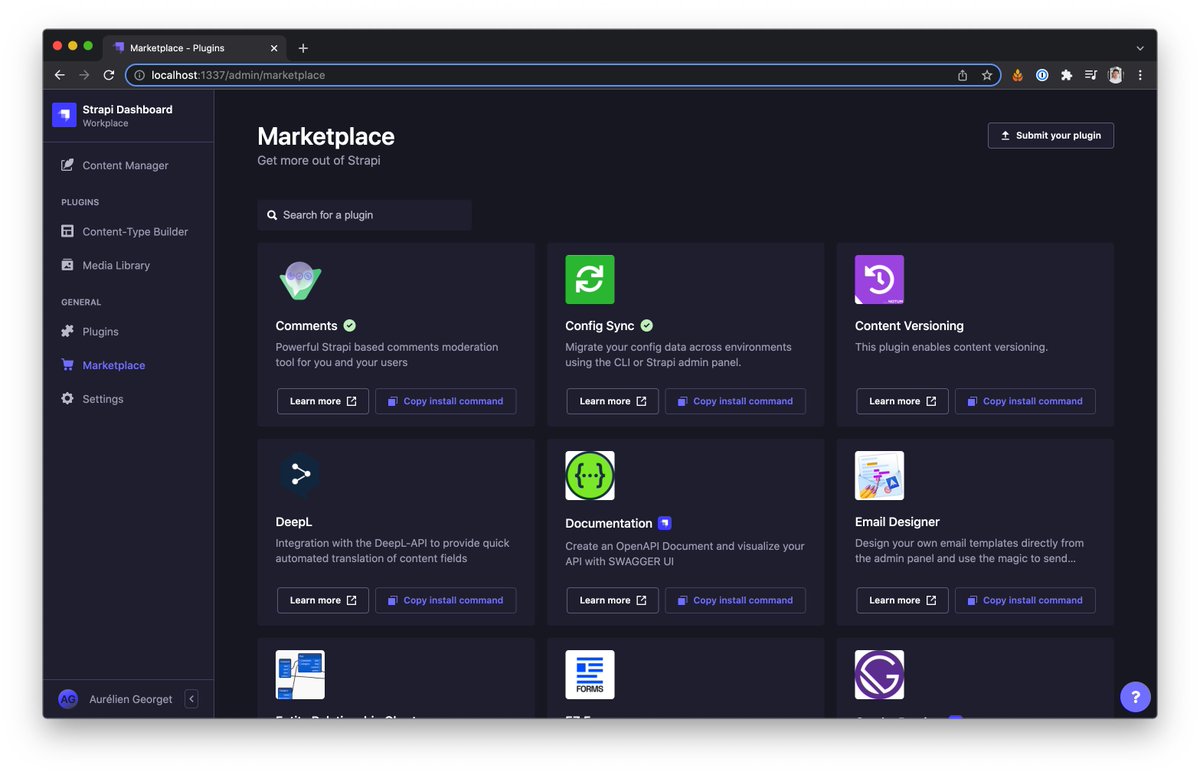Bookmark the page with the star icon
Viewport: 1200px width, 775px height.
pos(987,75)
